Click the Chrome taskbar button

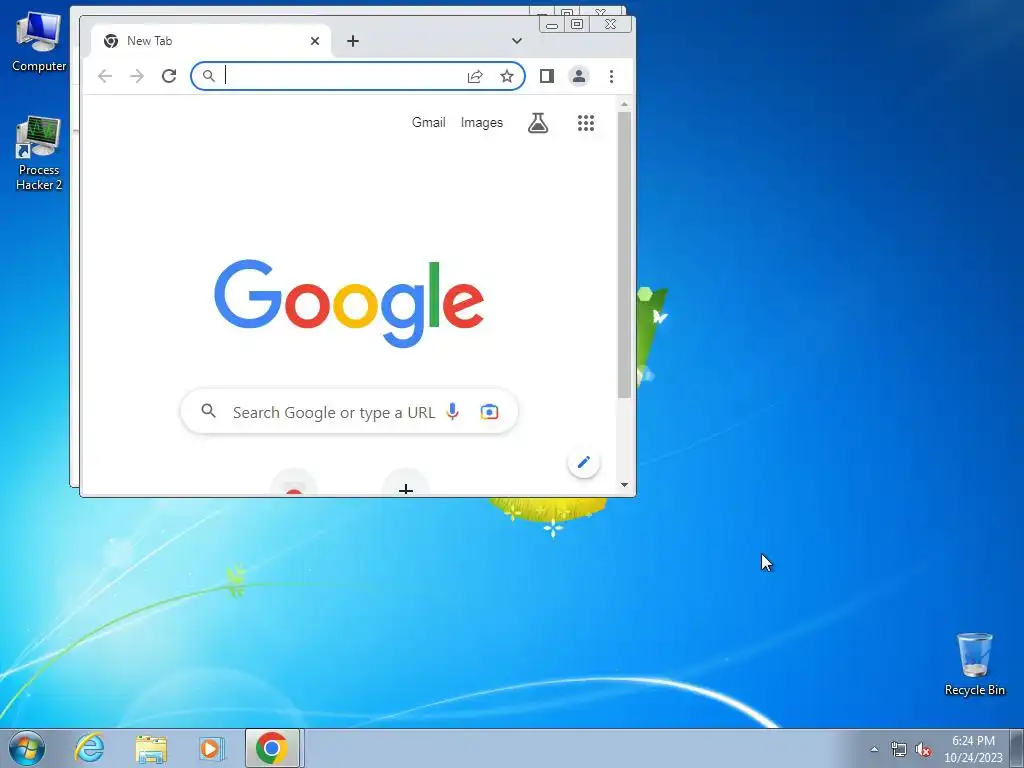coord(272,748)
